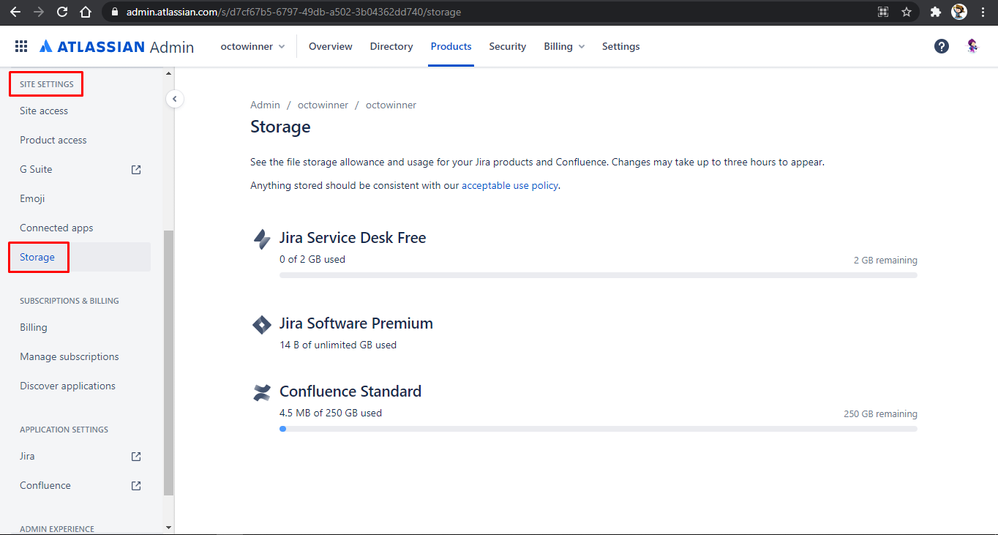The height and width of the screenshot is (535, 998).
Task: Open the browser home page
Action: 85,12
